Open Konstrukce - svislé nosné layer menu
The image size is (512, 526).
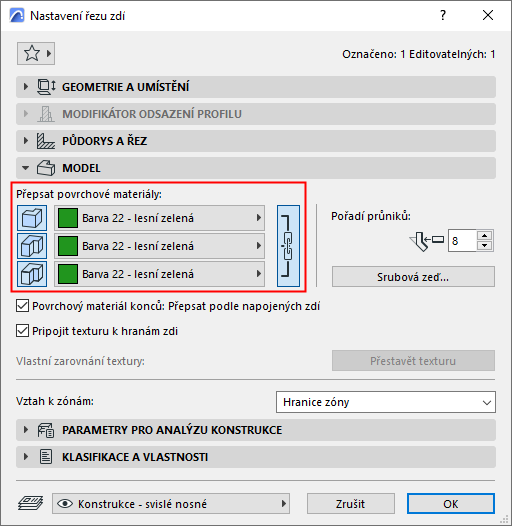(171, 504)
